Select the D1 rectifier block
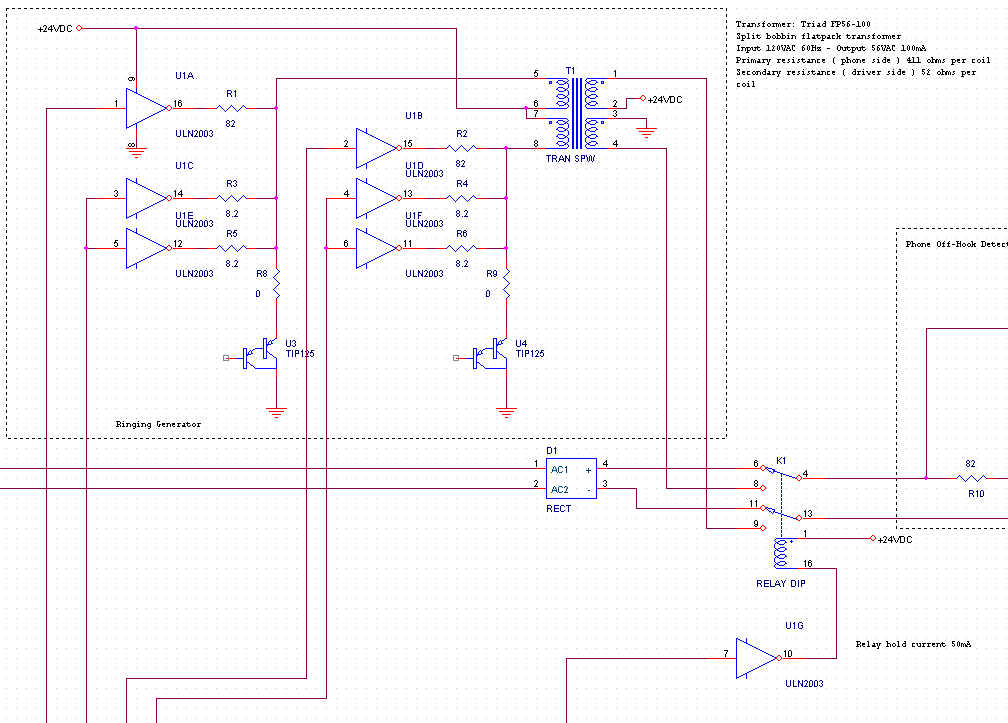 [571, 478]
